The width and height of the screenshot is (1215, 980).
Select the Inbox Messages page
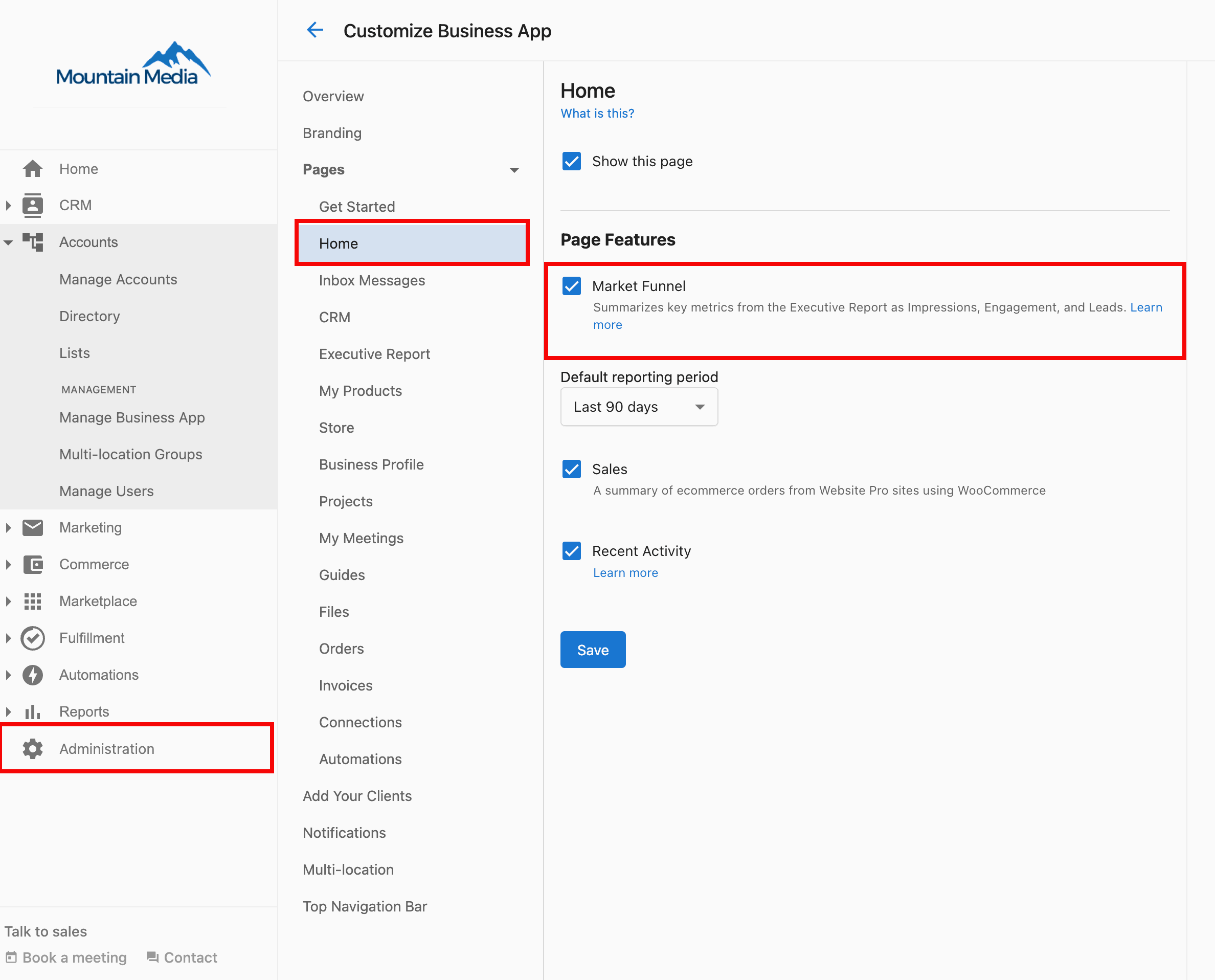[x=371, y=280]
